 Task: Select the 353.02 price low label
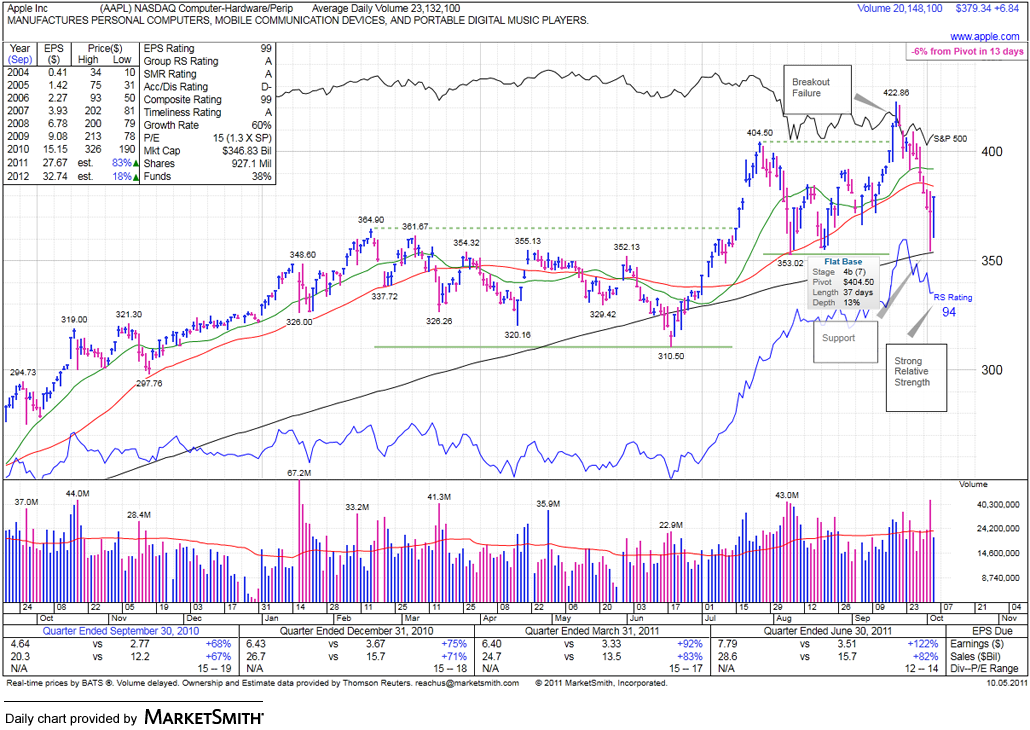[x=791, y=263]
